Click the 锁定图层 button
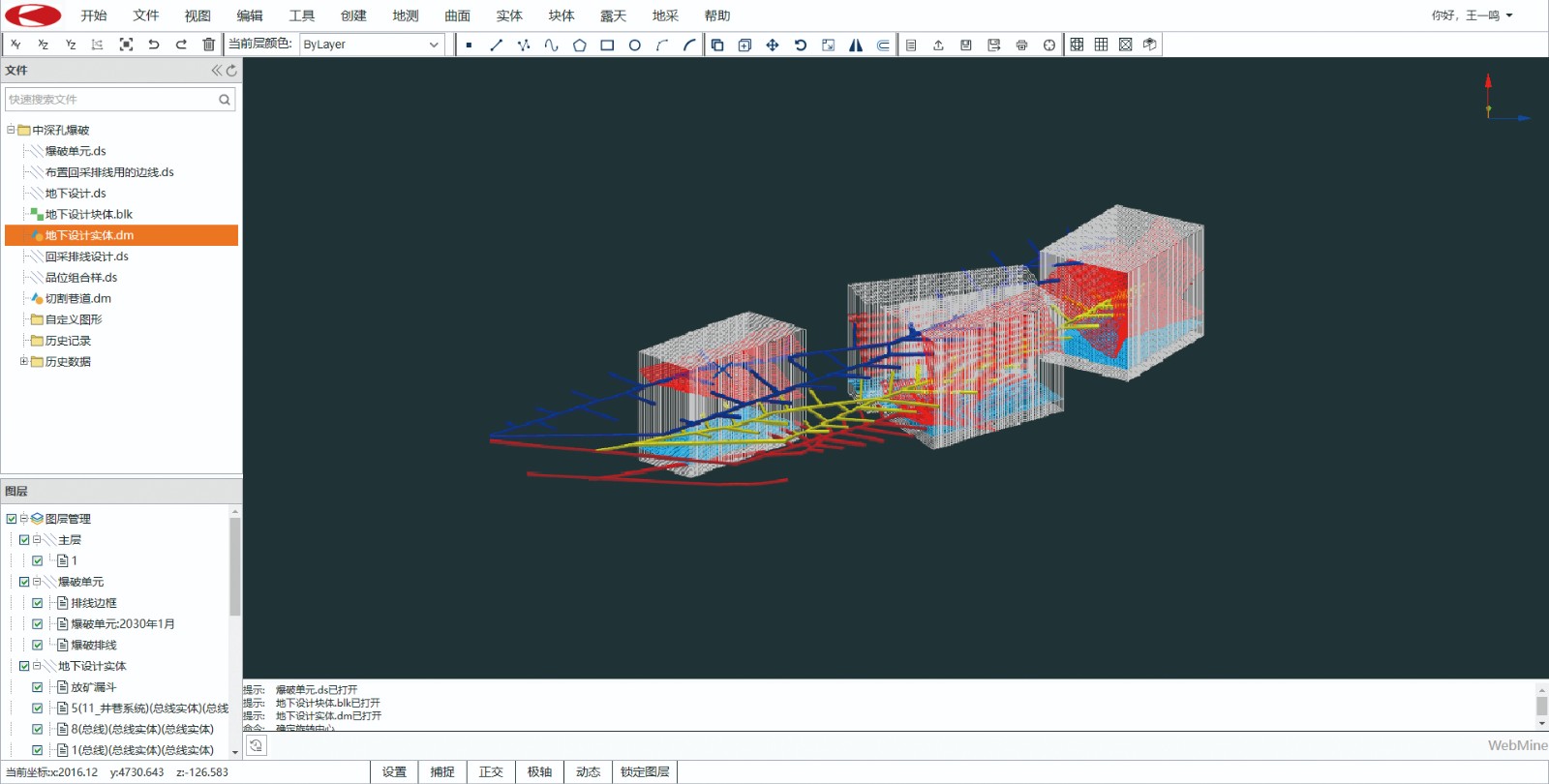 [645, 771]
